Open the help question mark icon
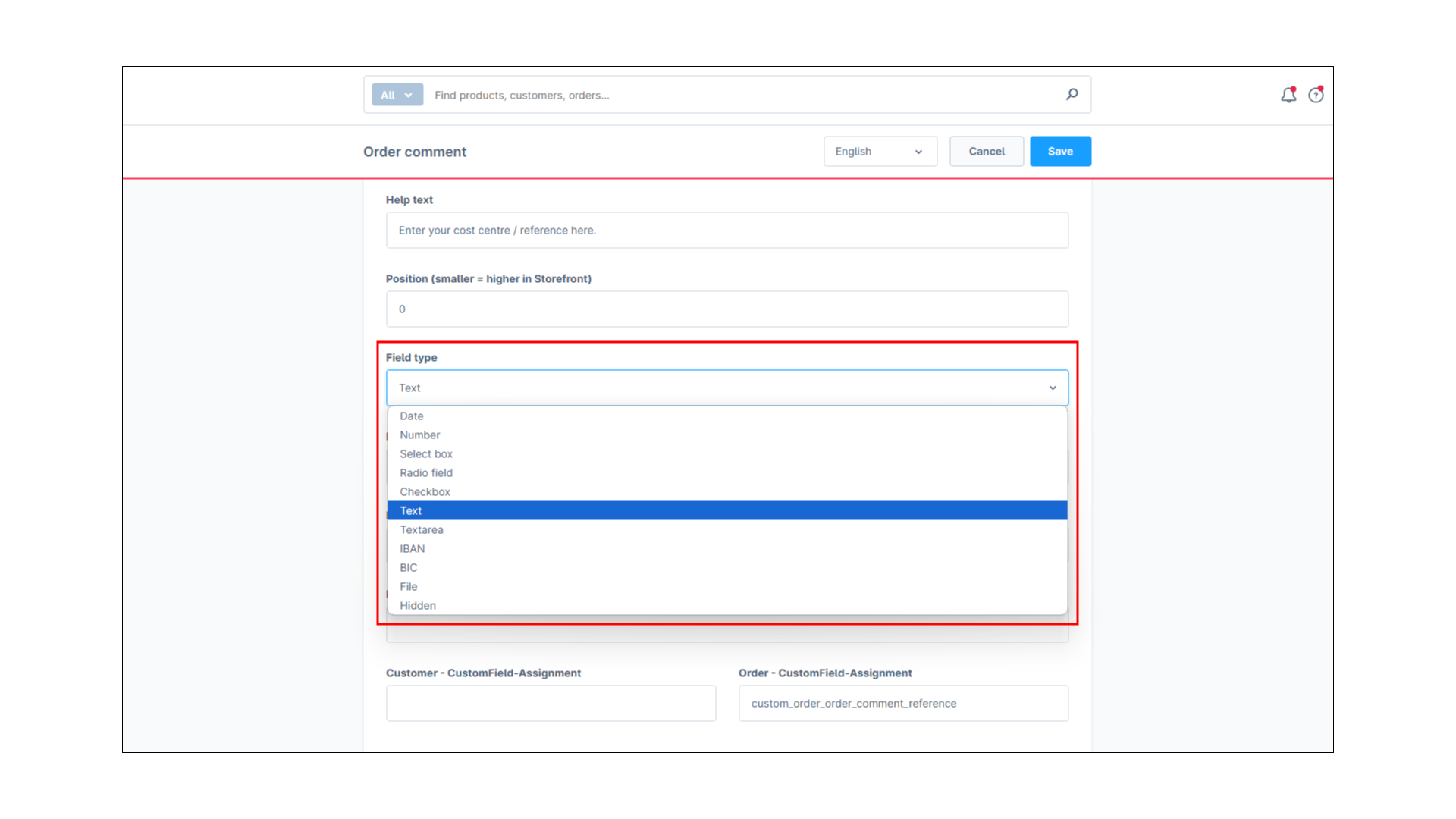The image size is (1456, 819). click(1316, 95)
